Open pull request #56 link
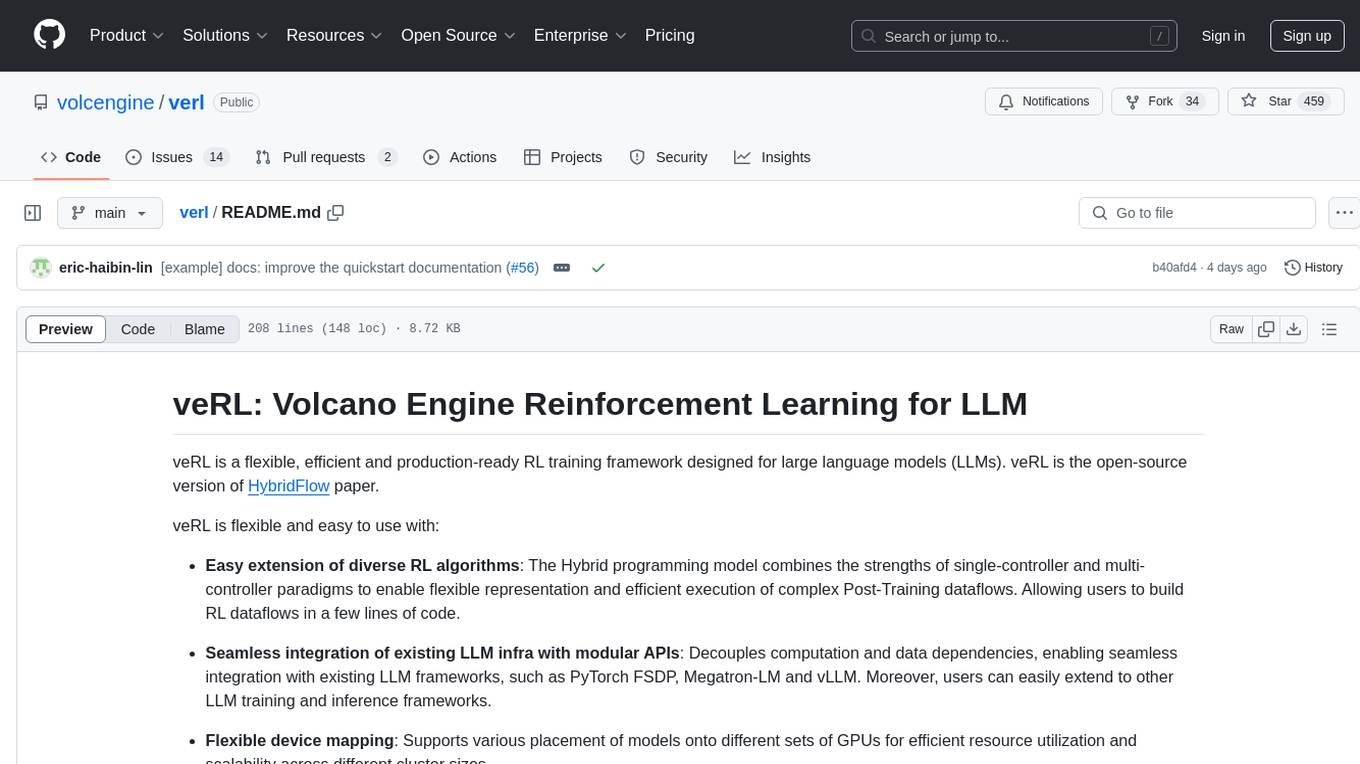The width and height of the screenshot is (1360, 764). click(x=523, y=268)
